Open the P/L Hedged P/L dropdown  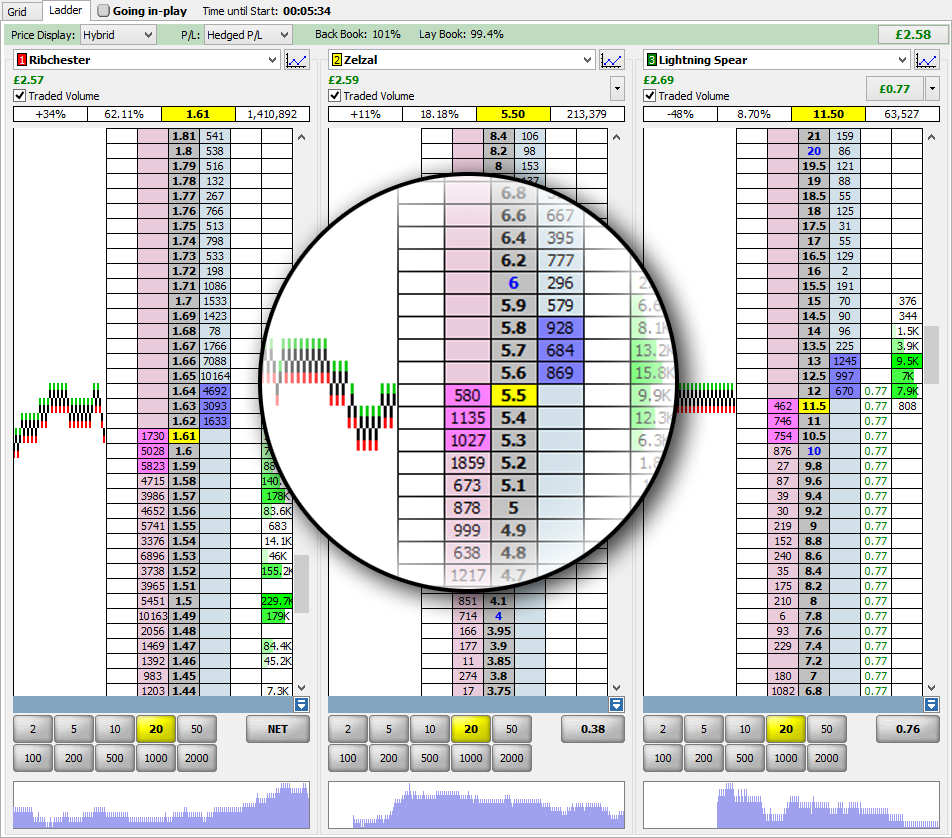click(253, 35)
